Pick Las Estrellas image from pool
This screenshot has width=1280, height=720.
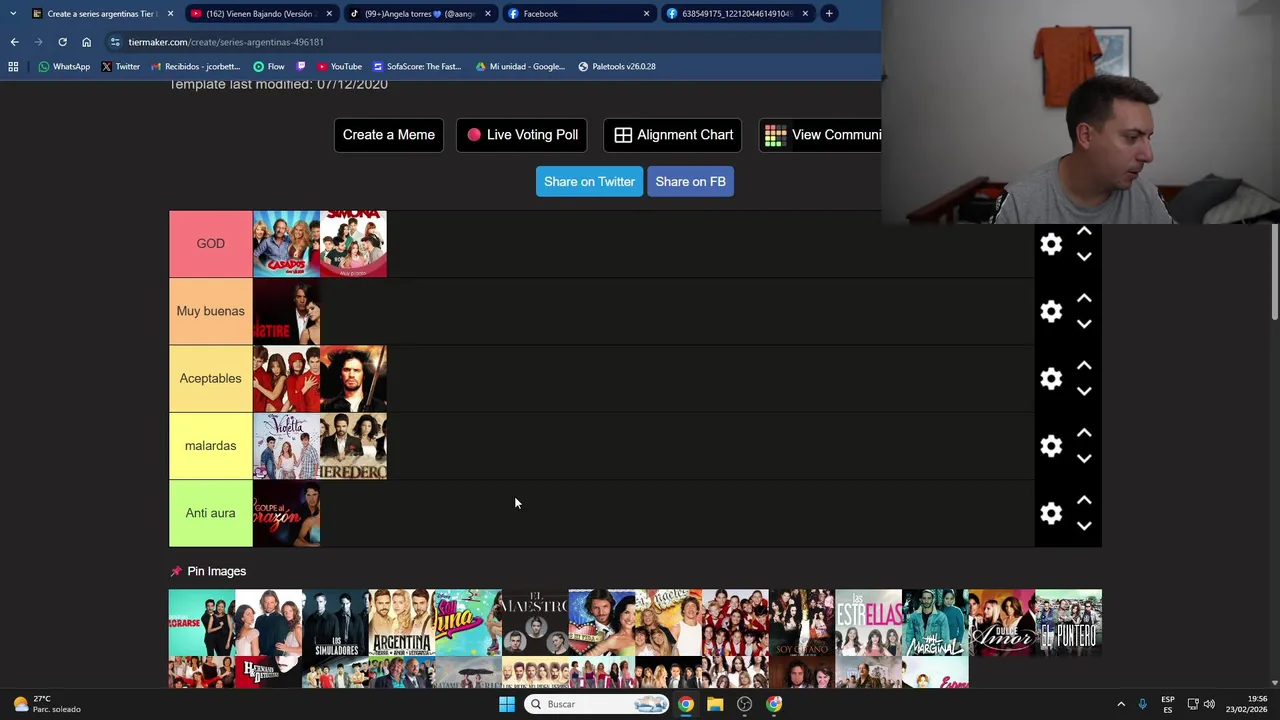(x=868, y=622)
